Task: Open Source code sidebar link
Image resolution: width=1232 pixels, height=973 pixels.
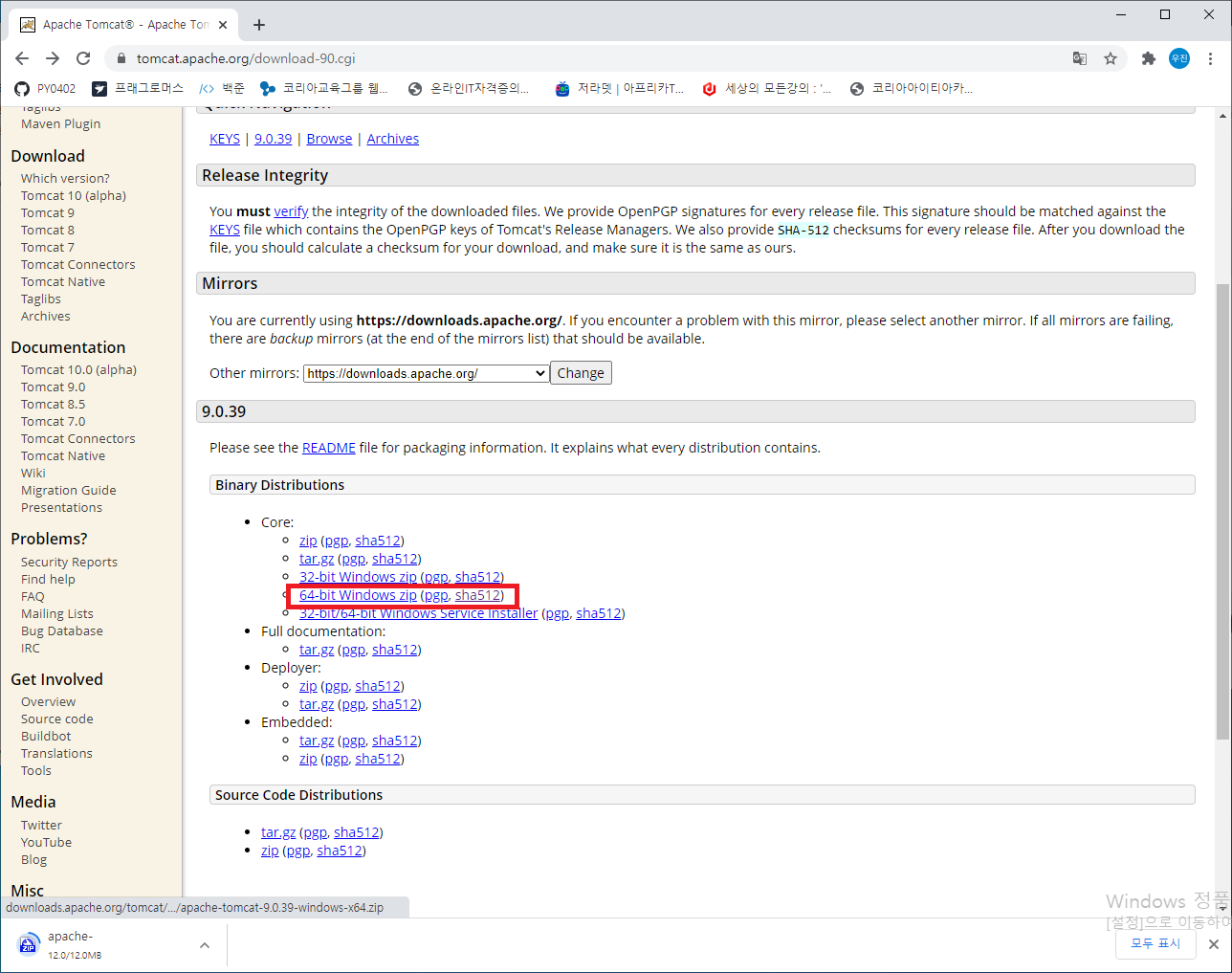Action: (x=57, y=719)
